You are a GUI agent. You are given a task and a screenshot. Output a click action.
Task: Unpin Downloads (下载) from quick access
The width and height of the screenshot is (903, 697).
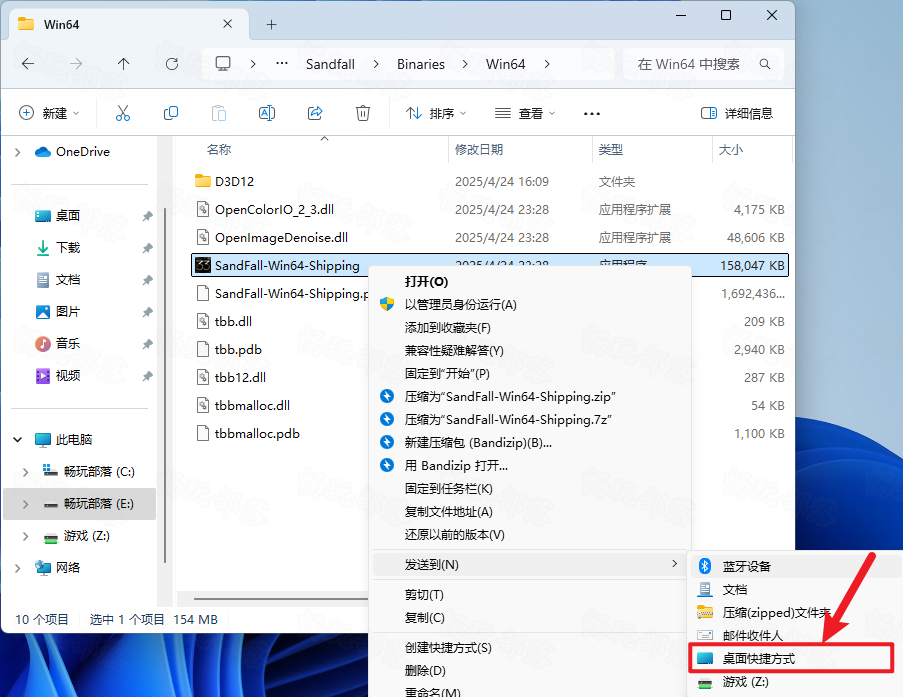pos(147,248)
